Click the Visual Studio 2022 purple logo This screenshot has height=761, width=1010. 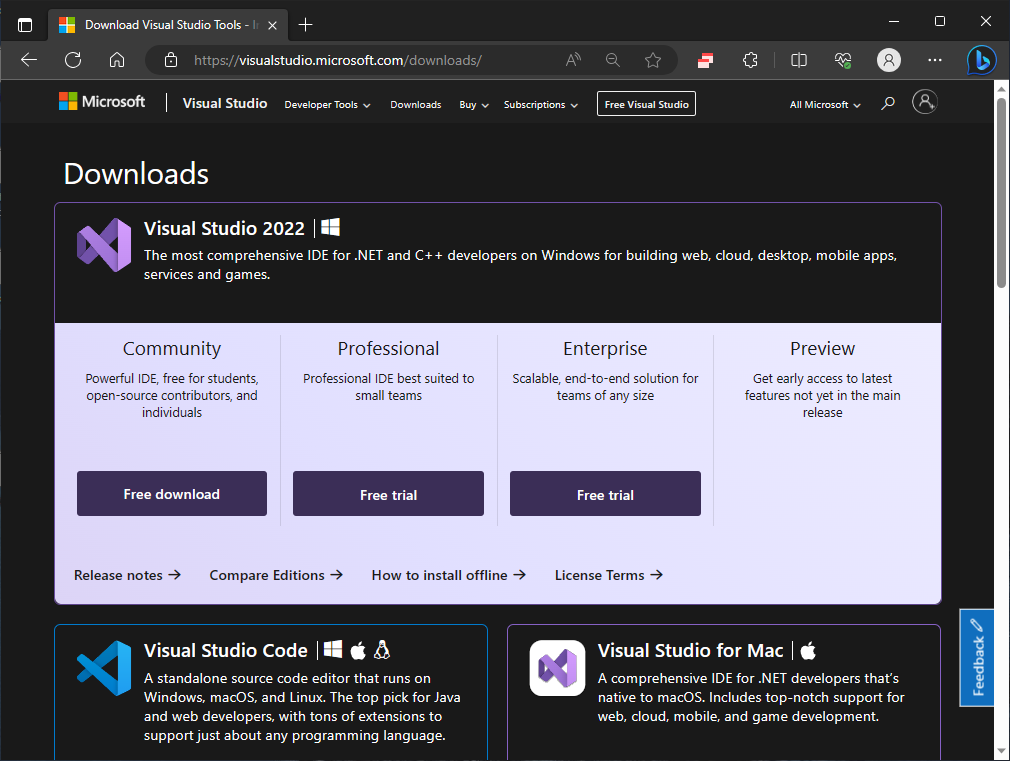pyautogui.click(x=104, y=245)
